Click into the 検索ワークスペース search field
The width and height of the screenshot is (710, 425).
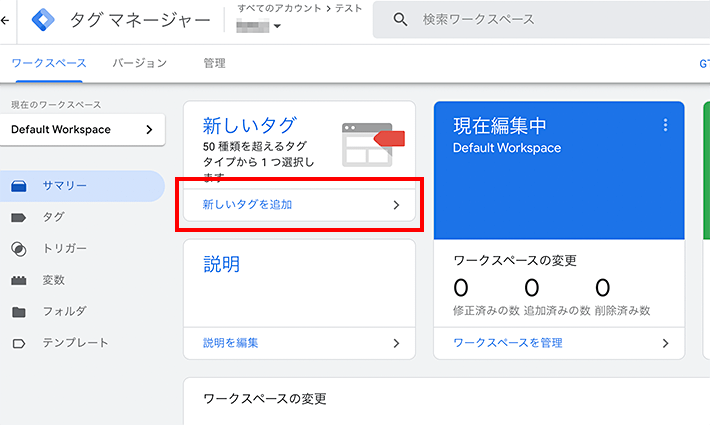(541, 19)
